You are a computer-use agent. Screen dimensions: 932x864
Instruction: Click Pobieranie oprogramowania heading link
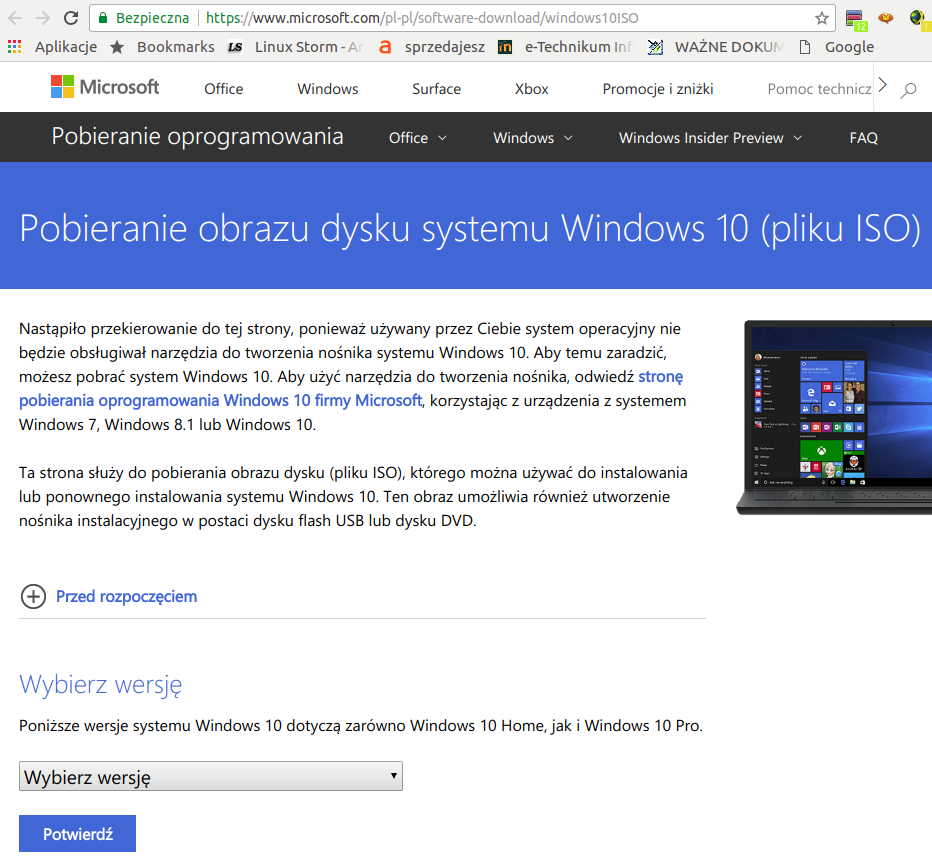pyautogui.click(x=197, y=137)
